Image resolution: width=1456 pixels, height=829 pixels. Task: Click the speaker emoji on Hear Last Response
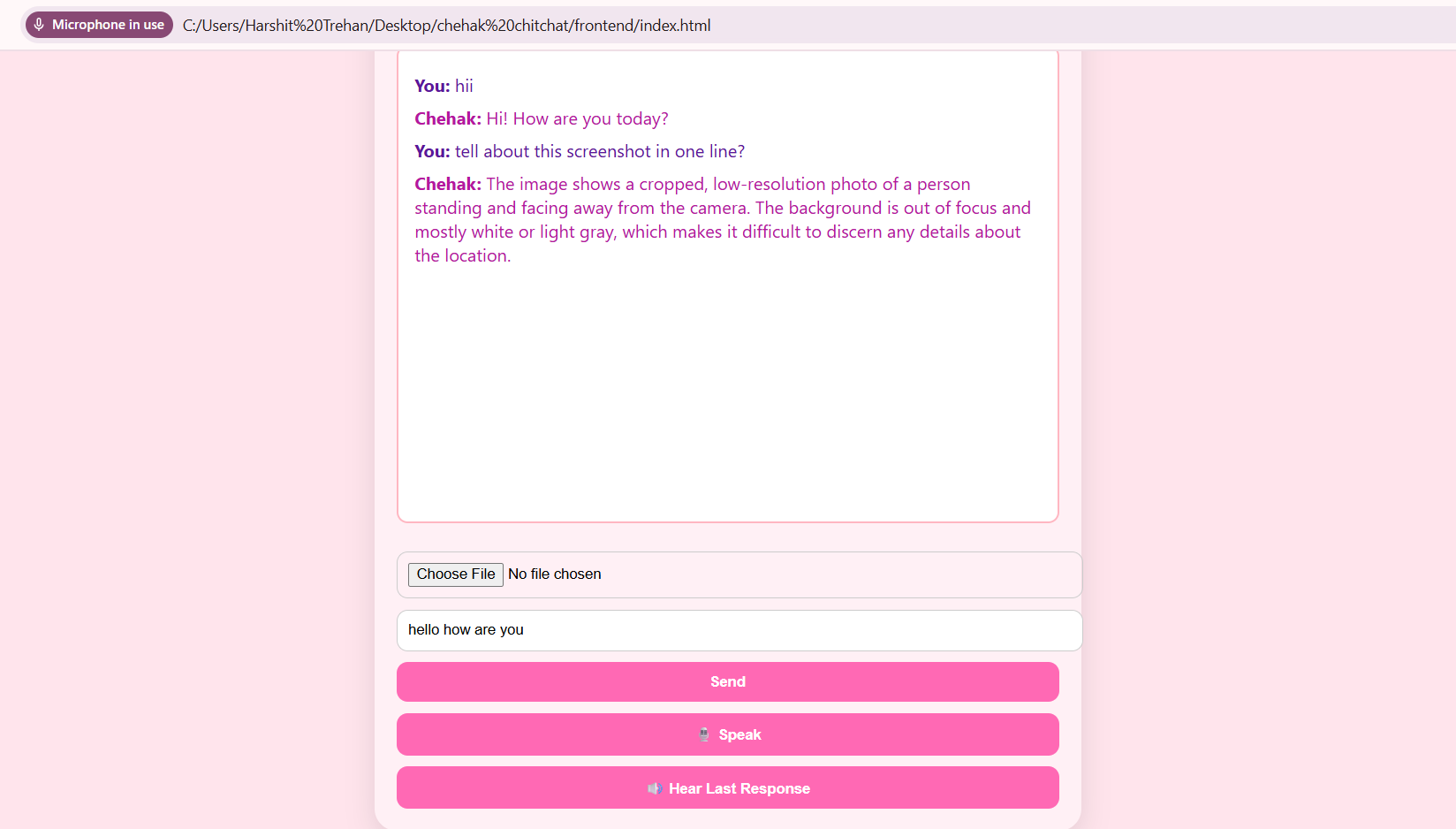656,788
